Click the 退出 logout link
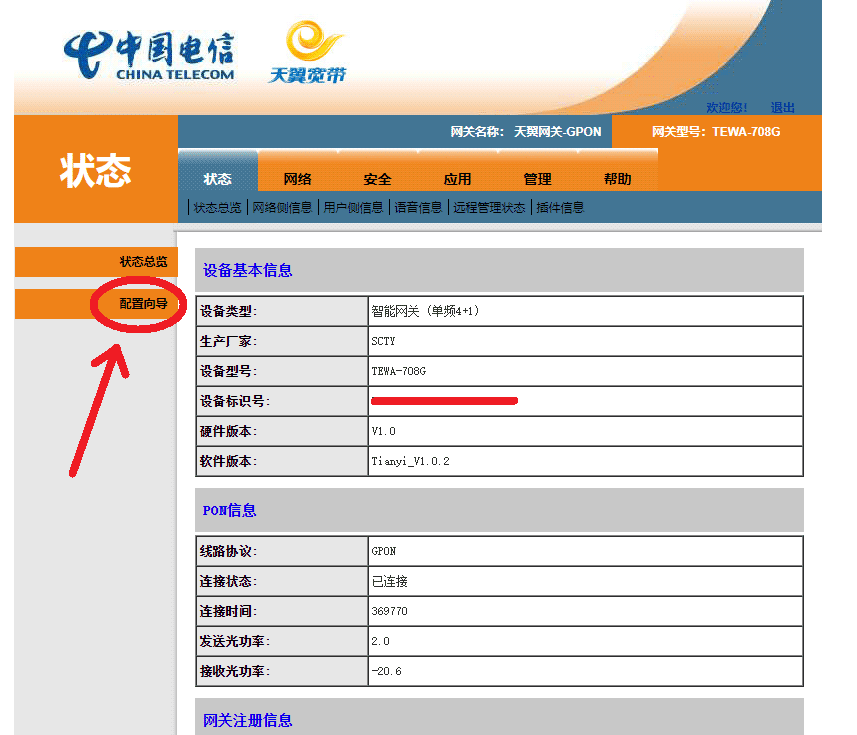The height and width of the screenshot is (735, 857). point(782,108)
